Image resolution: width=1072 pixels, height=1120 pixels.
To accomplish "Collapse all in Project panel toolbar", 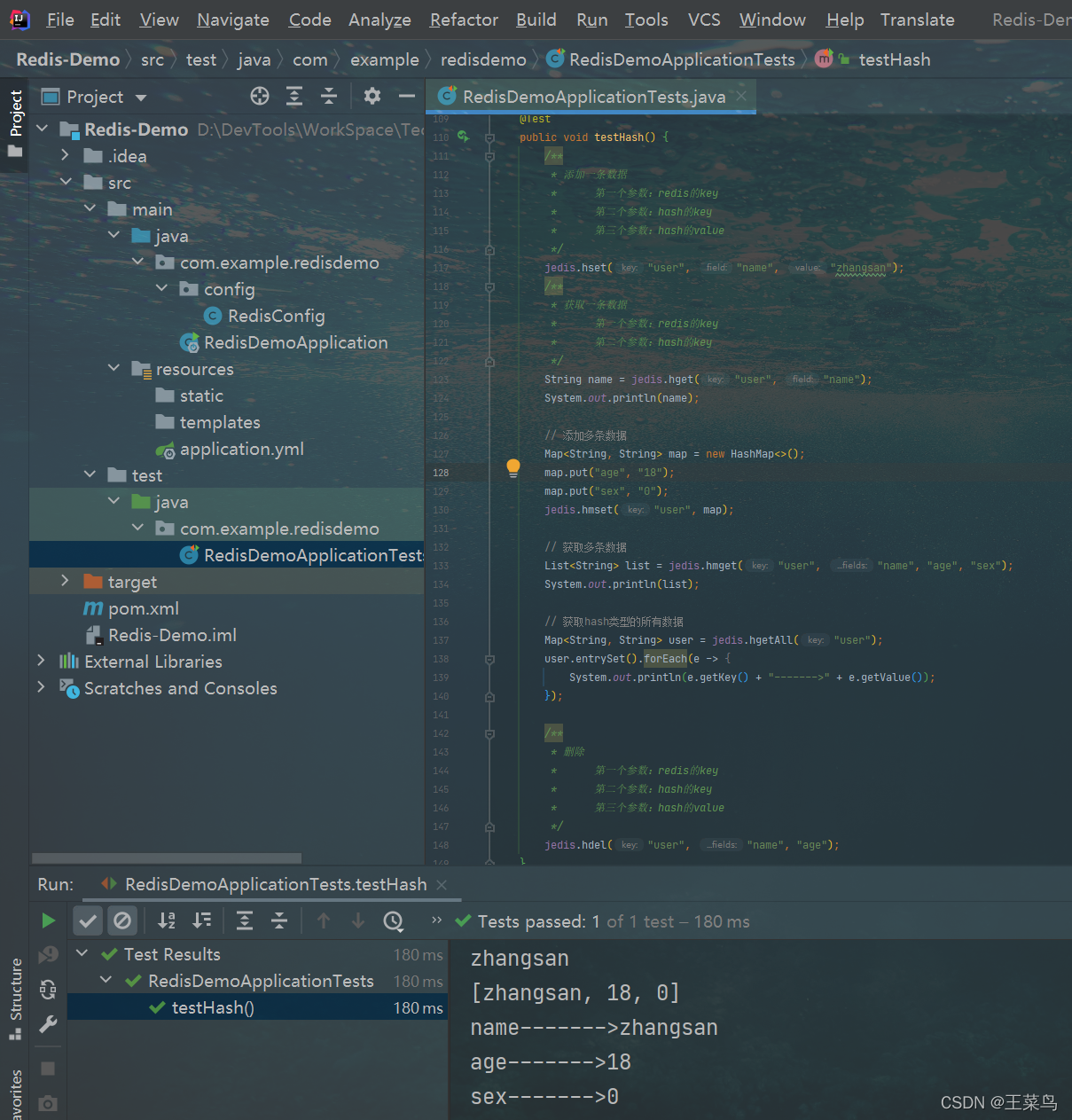I will point(329,96).
